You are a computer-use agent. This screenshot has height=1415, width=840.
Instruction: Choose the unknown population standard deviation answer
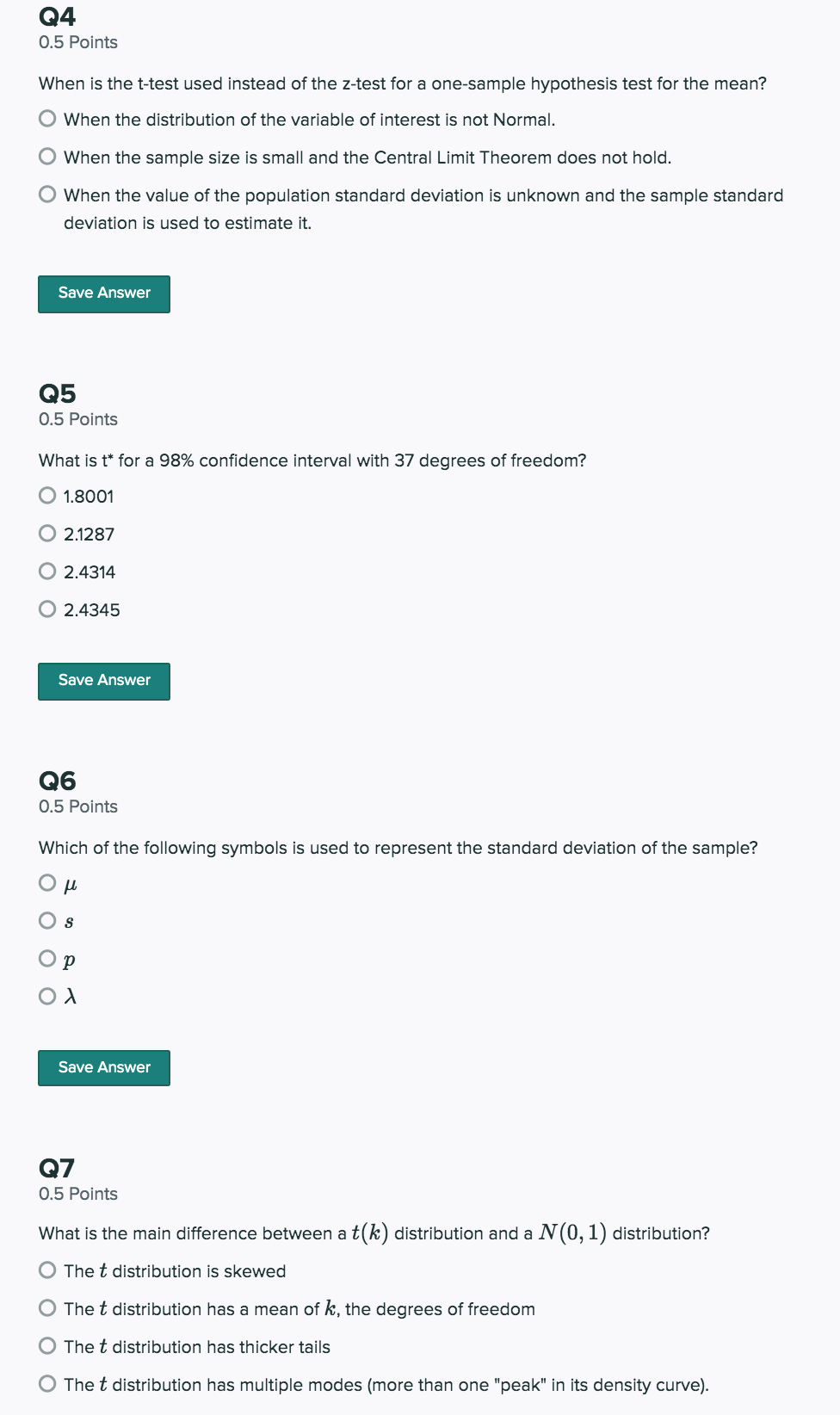click(x=46, y=195)
